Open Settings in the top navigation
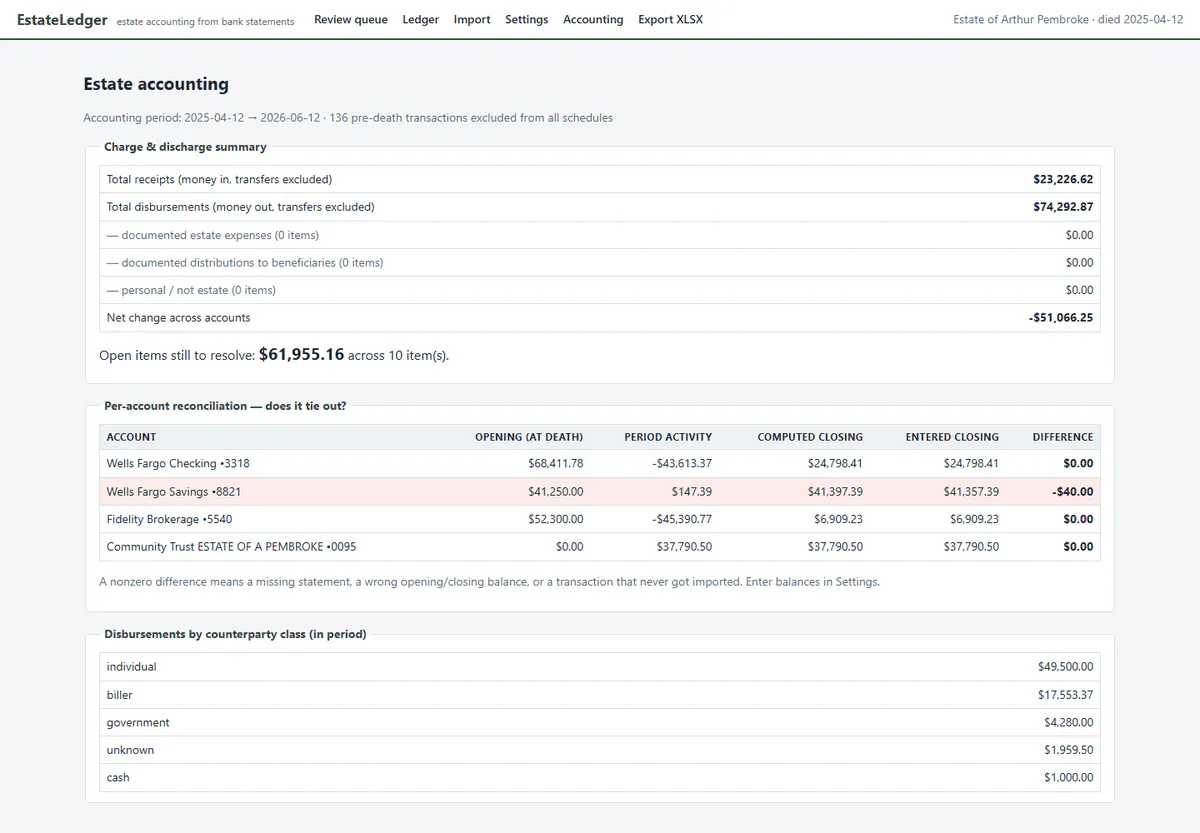Image resolution: width=1200 pixels, height=833 pixels. pos(526,19)
